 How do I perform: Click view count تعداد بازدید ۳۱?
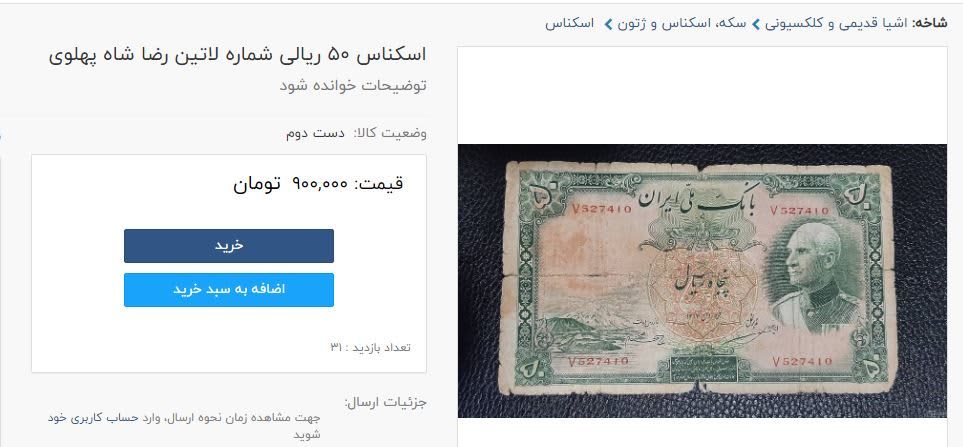[370, 348]
